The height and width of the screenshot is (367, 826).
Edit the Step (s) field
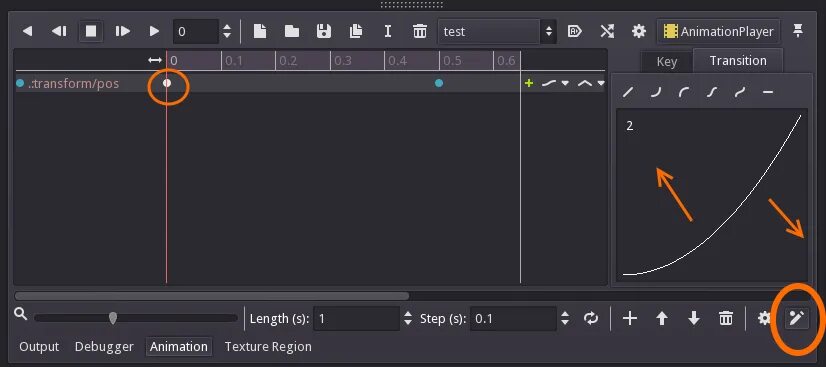tap(513, 319)
